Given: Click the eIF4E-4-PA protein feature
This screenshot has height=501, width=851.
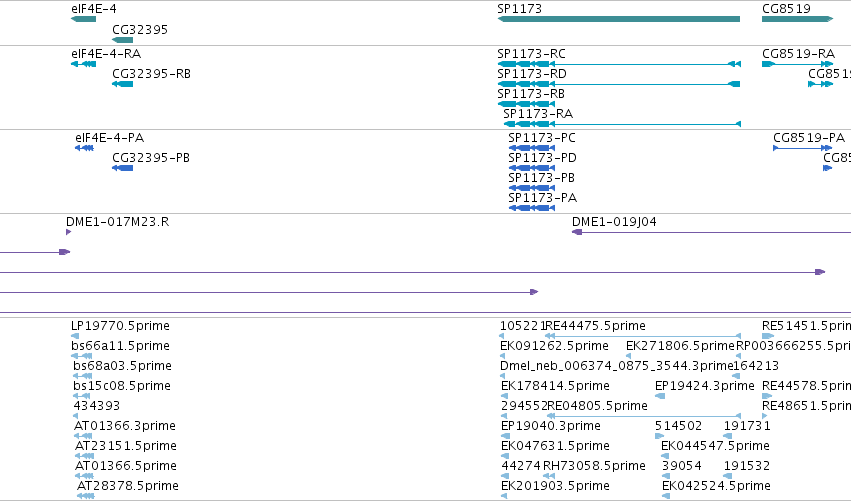Looking at the screenshot, I should (x=84, y=148).
